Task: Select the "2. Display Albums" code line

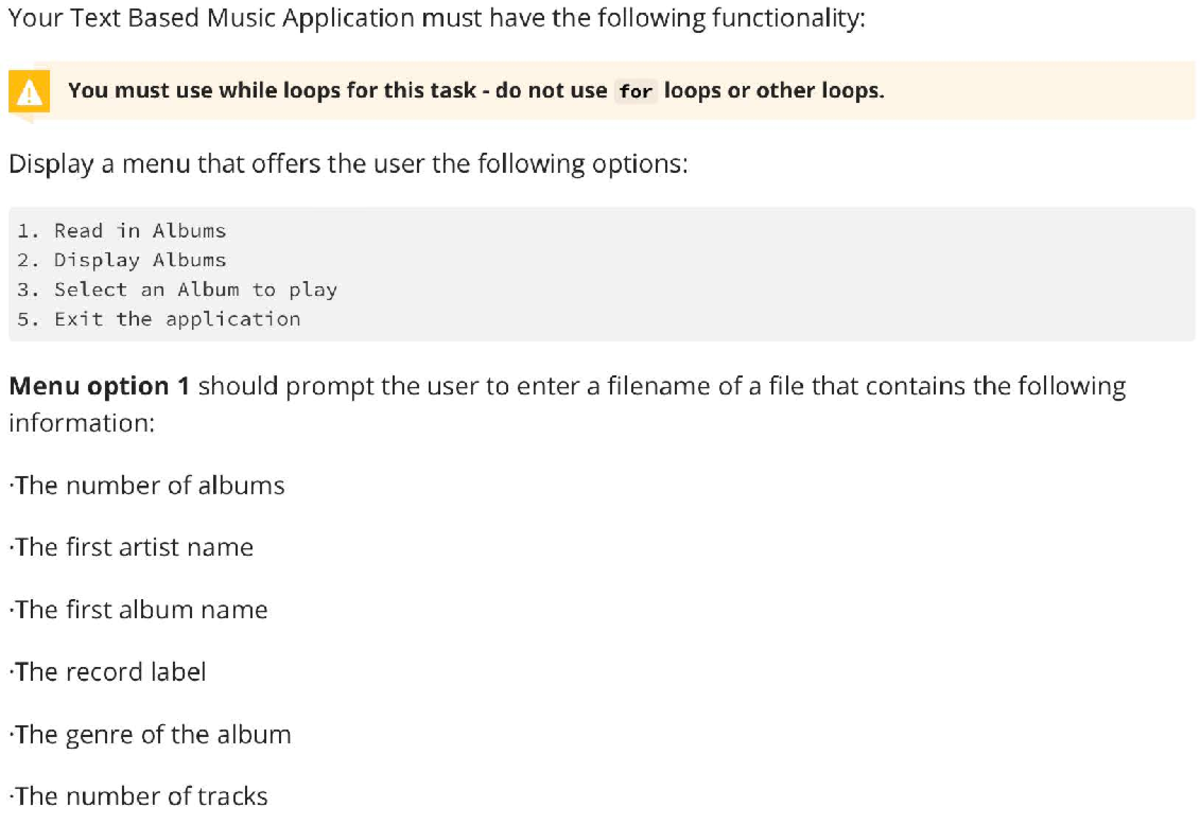Action: (122, 260)
